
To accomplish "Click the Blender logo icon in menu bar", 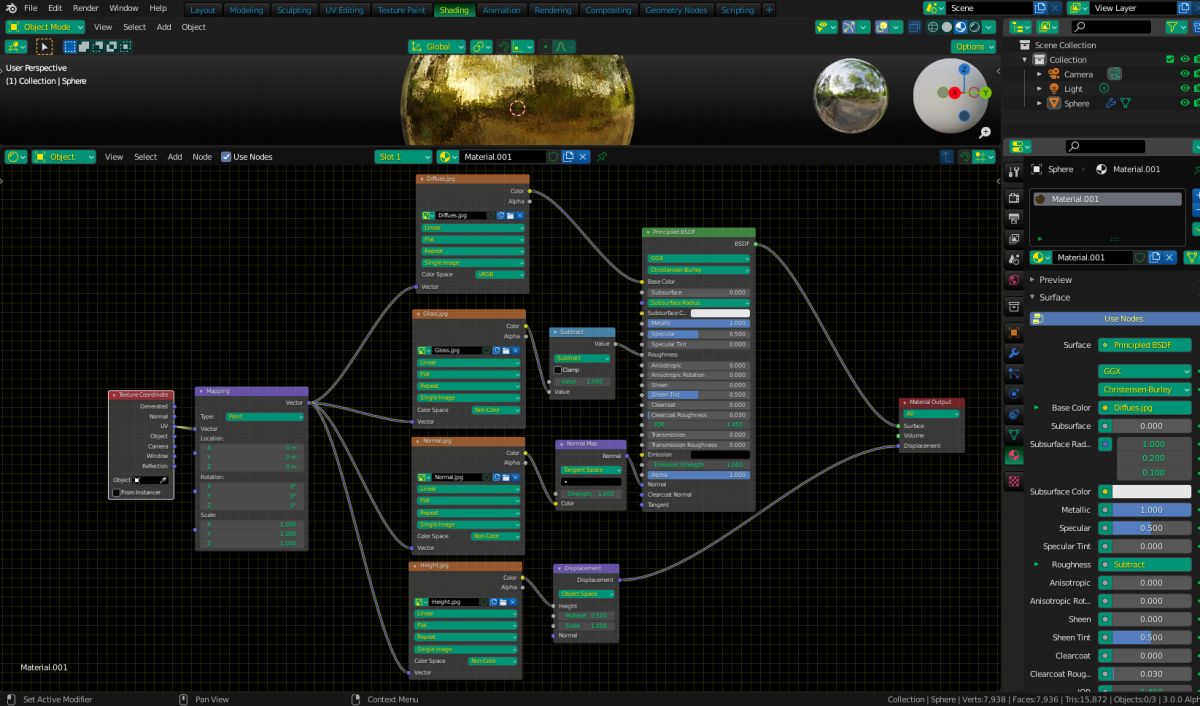I will (10, 8).
